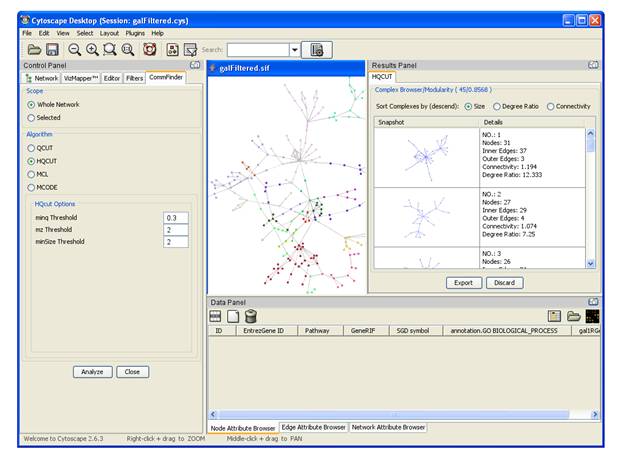Open a session file via toolbar folder icon
624x458 pixels.
coord(34,50)
